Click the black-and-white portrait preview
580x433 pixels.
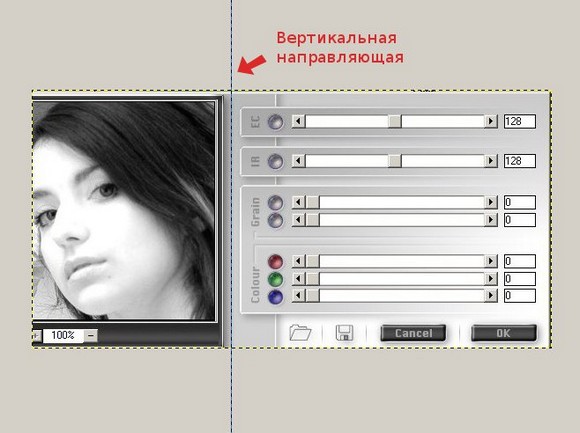pyautogui.click(x=124, y=211)
